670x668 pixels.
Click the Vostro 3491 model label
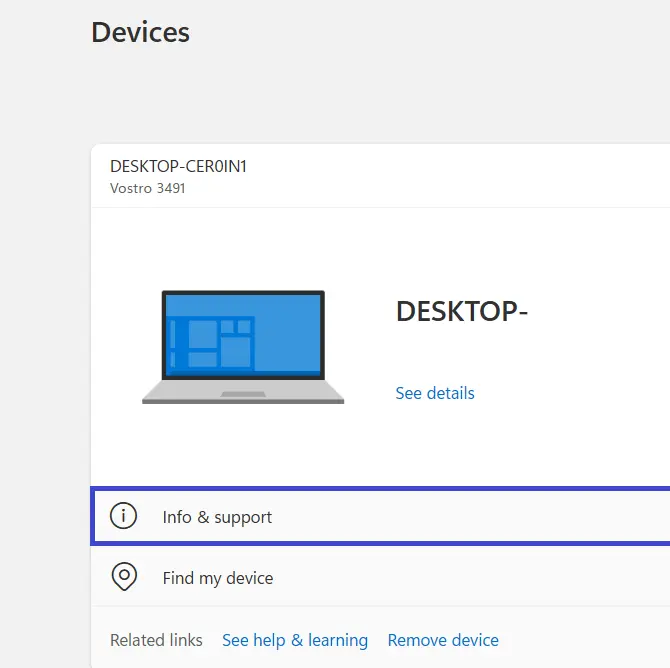147,188
